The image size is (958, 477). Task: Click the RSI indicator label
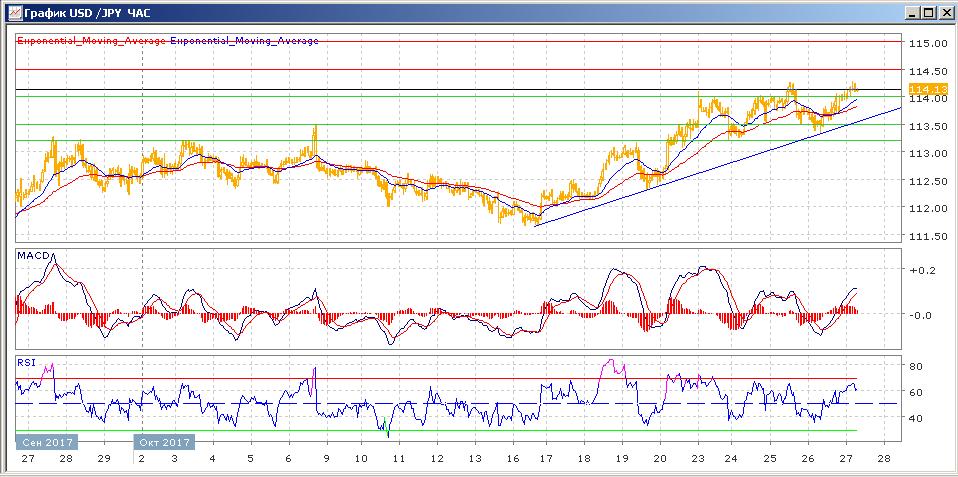pyautogui.click(x=26, y=361)
